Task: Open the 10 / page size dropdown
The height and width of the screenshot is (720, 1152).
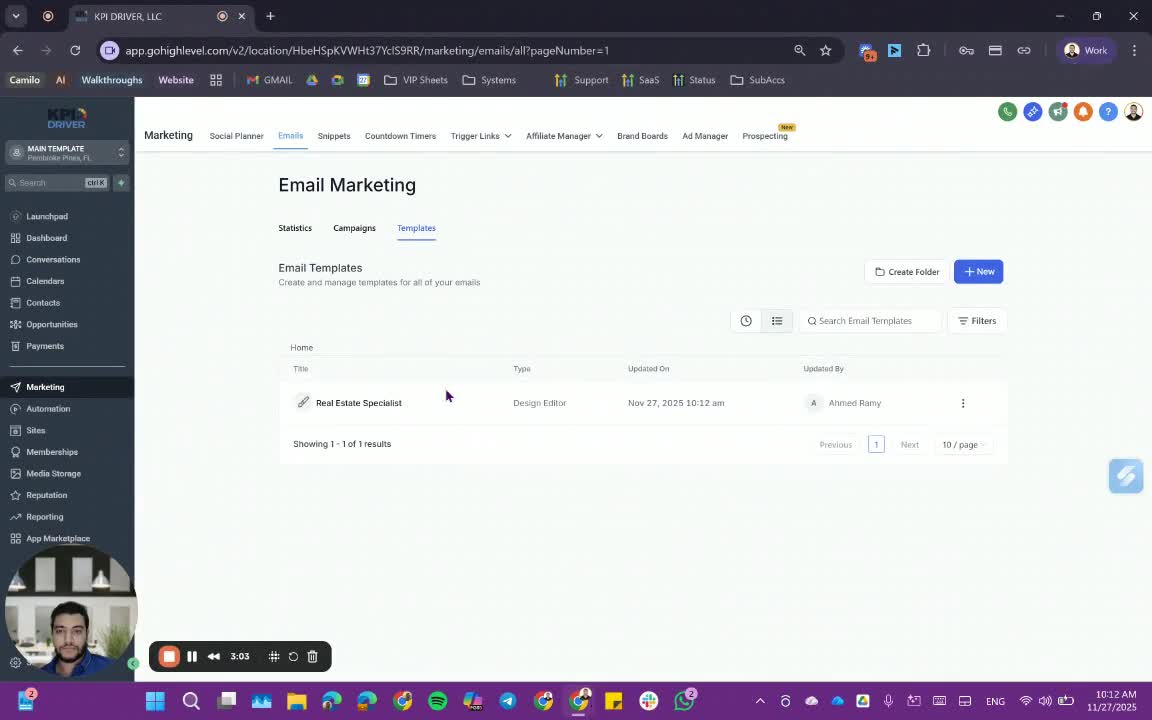Action: (963, 444)
